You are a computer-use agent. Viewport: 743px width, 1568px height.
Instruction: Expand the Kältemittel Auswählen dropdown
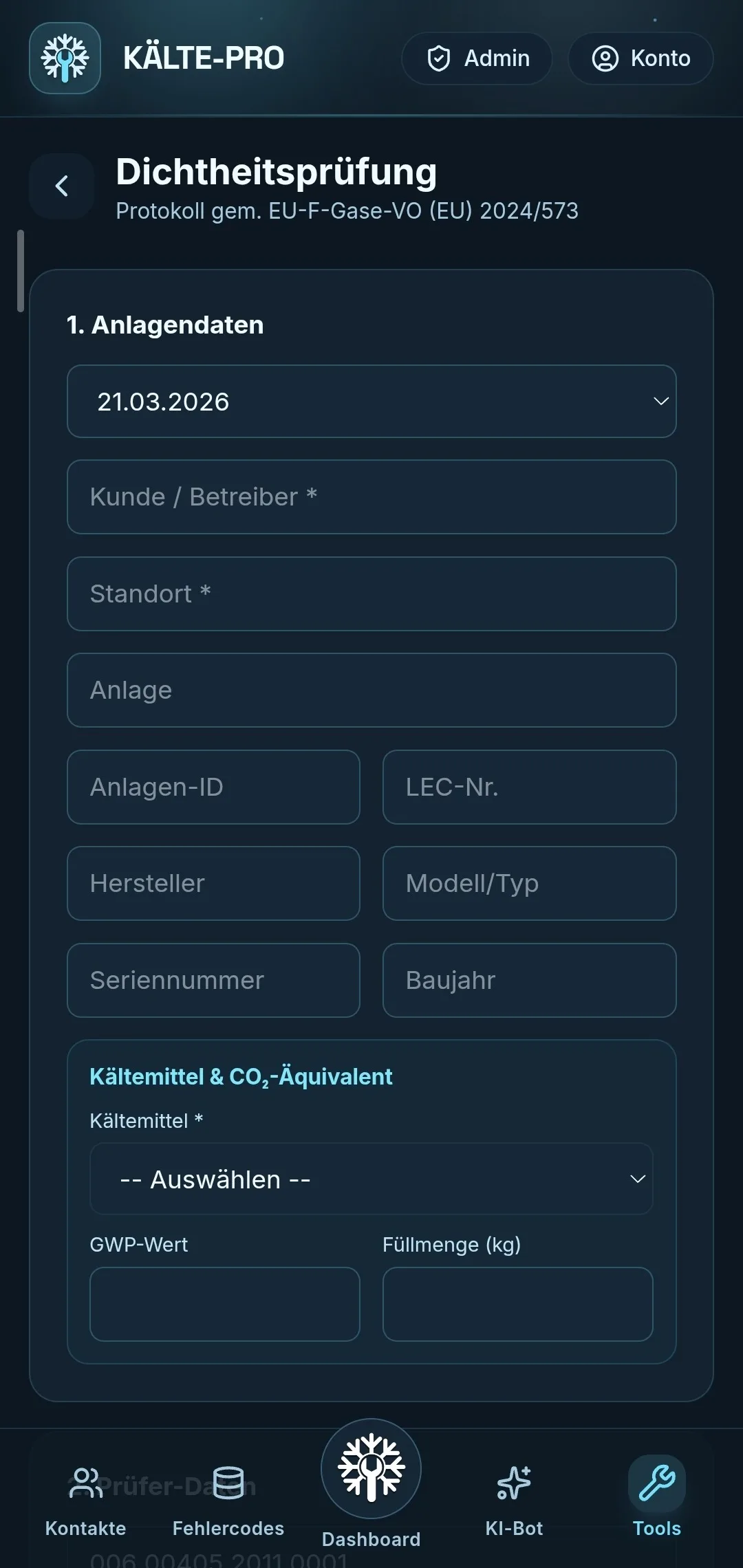371,1179
